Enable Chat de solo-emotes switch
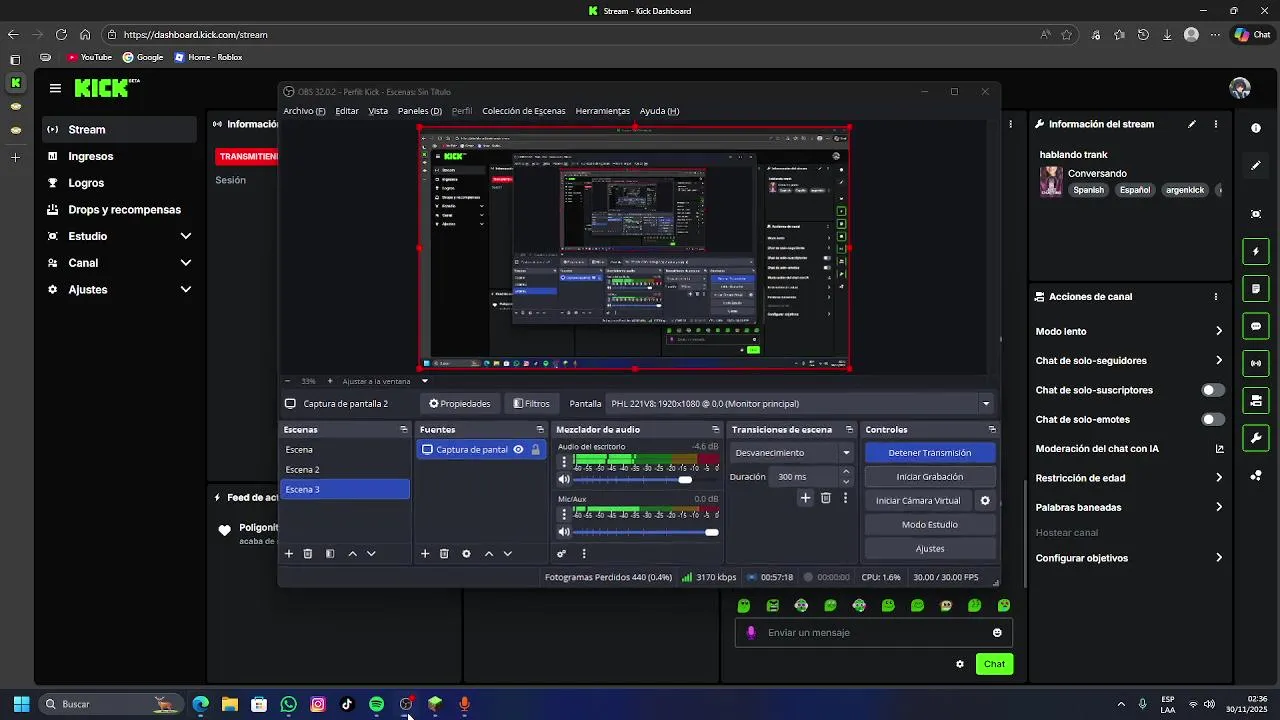This screenshot has height=720, width=1280. click(x=1213, y=420)
